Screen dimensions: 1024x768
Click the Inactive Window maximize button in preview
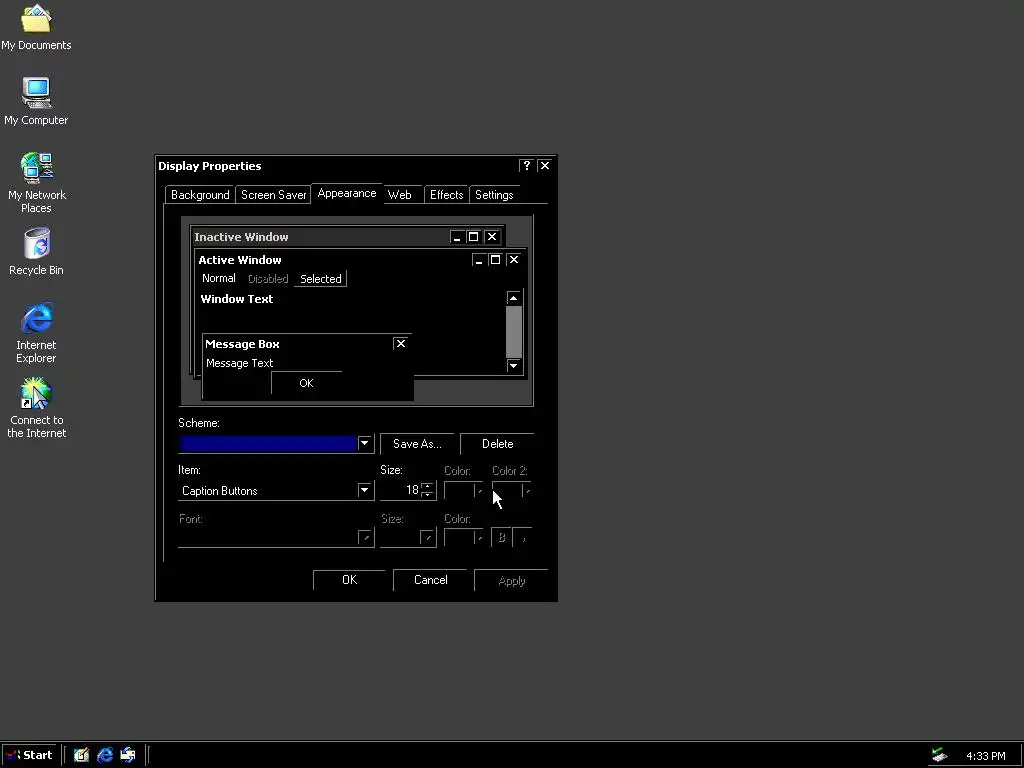tap(473, 237)
